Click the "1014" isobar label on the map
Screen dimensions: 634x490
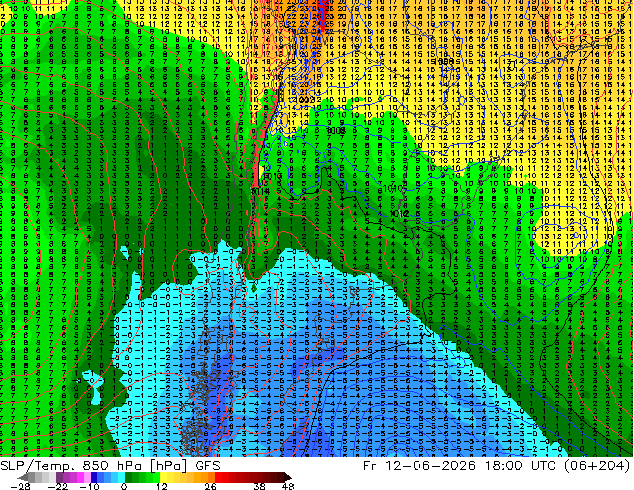tap(260, 191)
